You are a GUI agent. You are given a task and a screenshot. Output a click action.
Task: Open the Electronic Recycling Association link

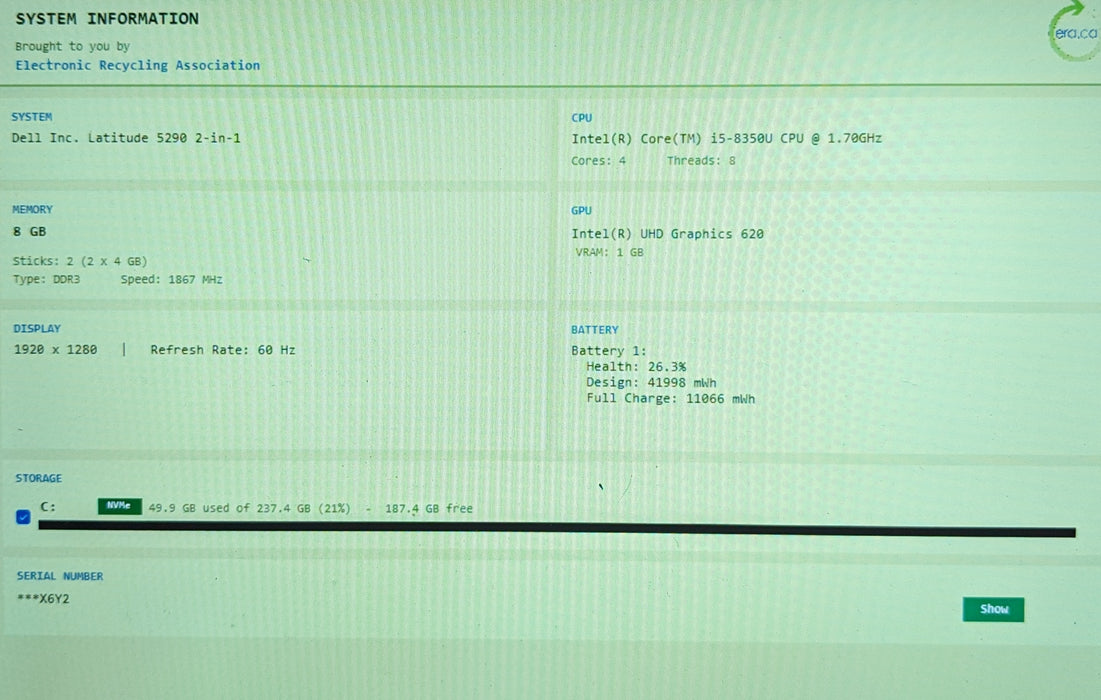pyautogui.click(x=138, y=65)
